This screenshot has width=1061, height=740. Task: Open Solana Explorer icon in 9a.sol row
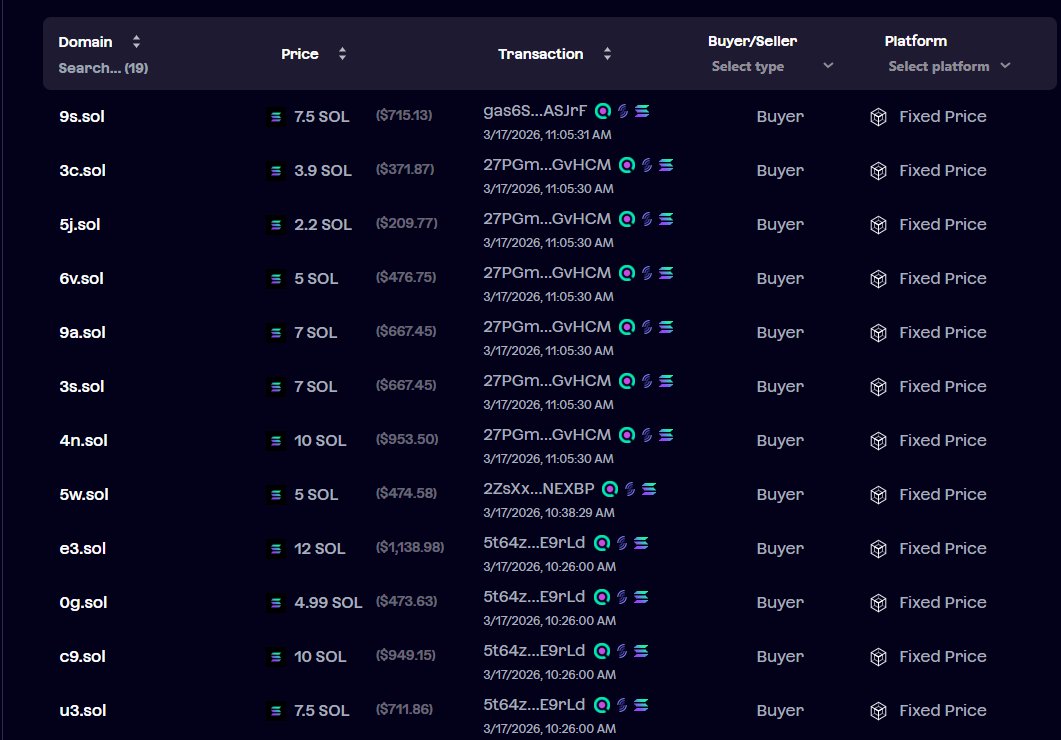click(x=666, y=327)
